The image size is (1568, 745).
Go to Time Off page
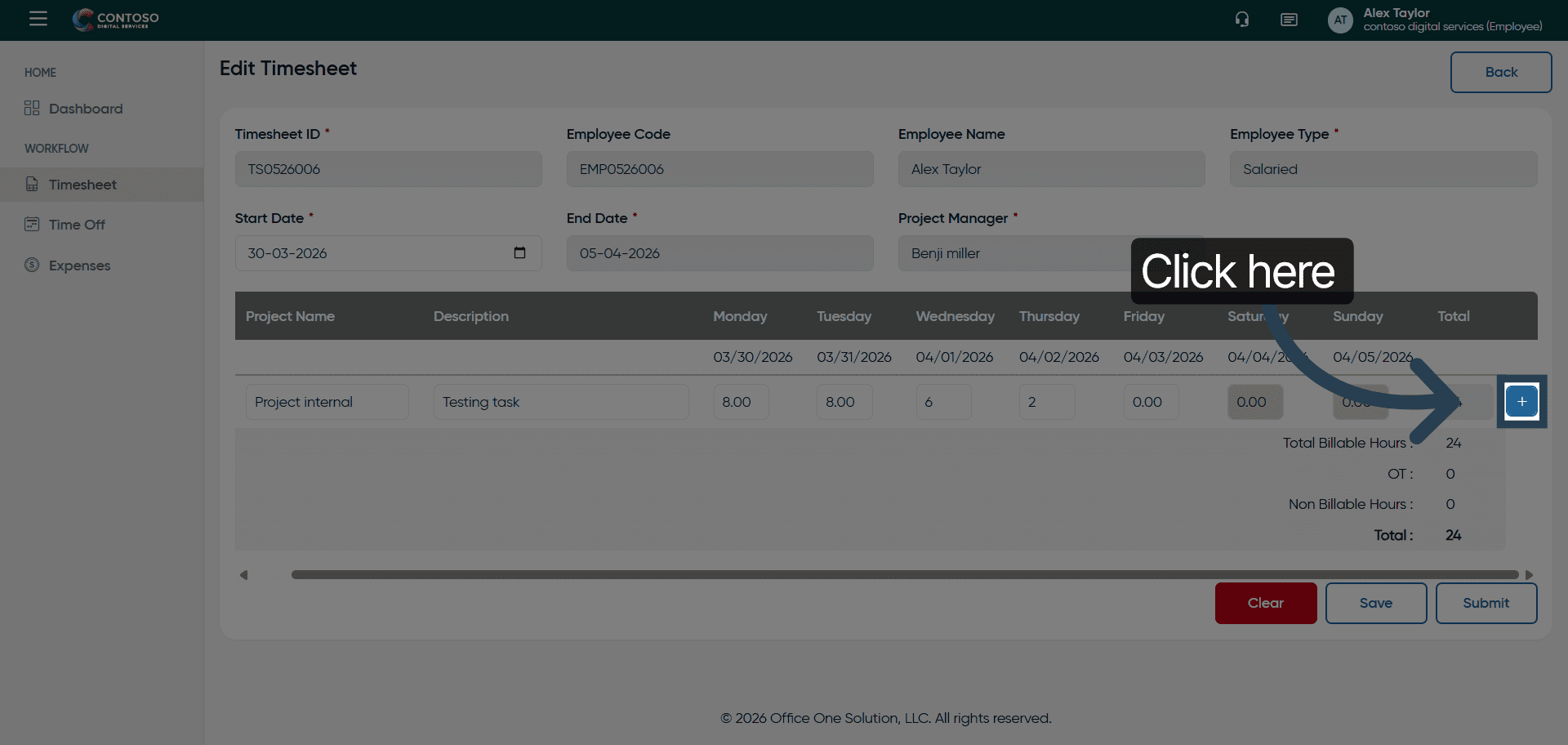pos(77,225)
